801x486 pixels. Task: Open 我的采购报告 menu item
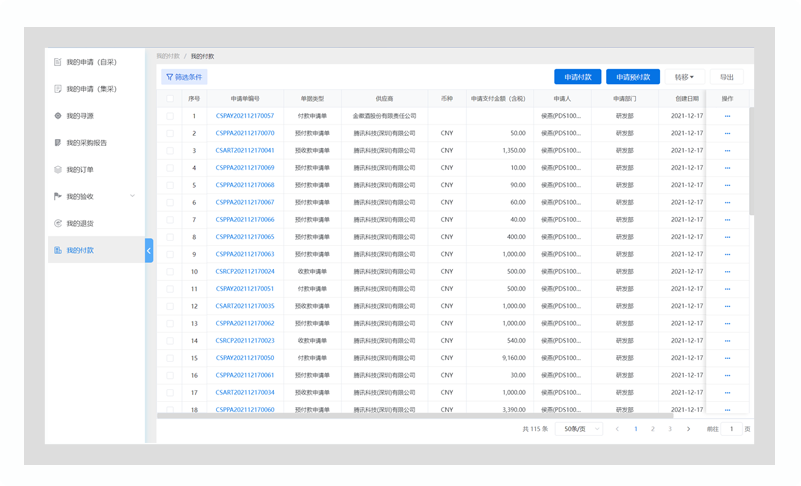coord(97,143)
